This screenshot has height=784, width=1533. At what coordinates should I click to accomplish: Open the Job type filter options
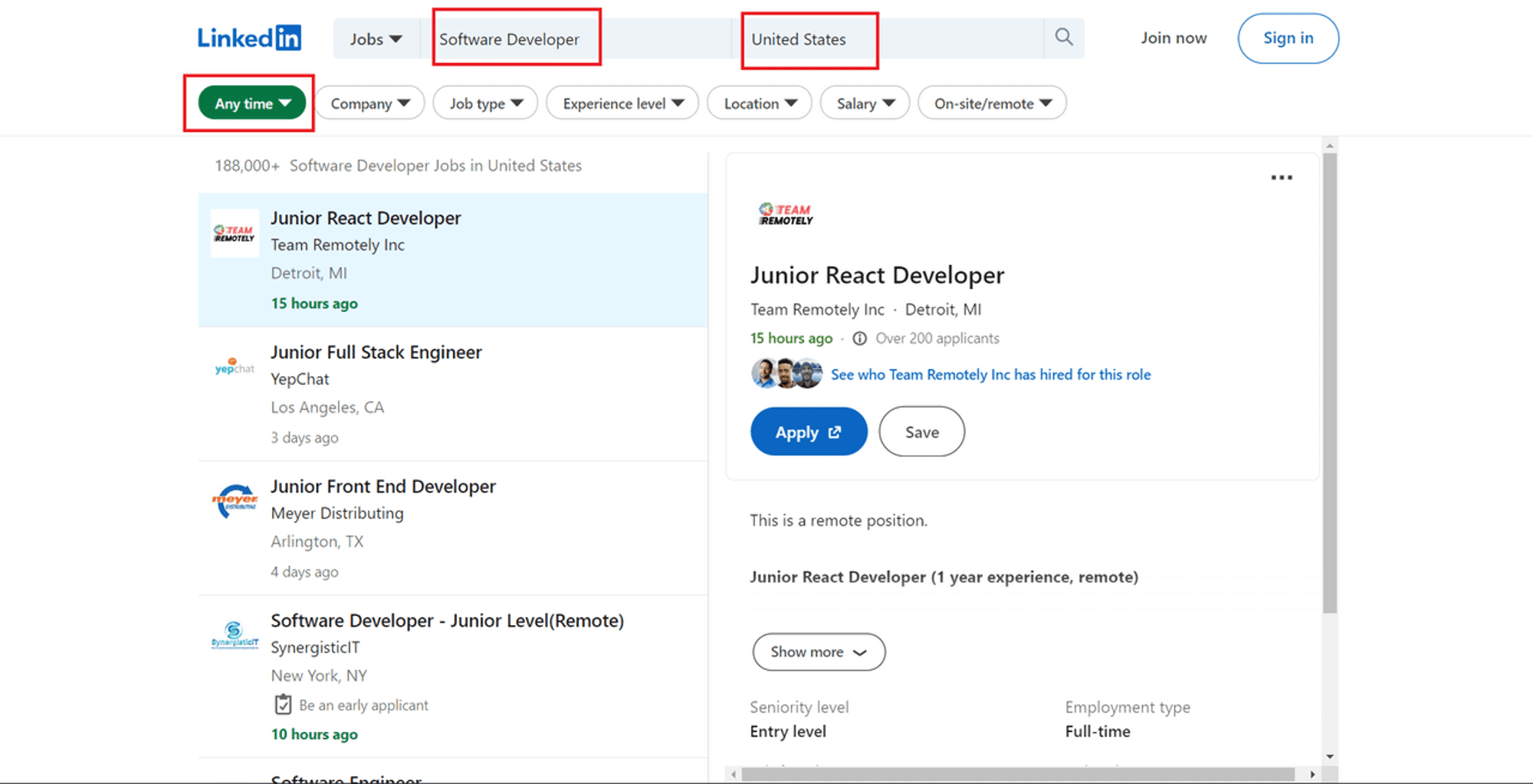pos(484,103)
